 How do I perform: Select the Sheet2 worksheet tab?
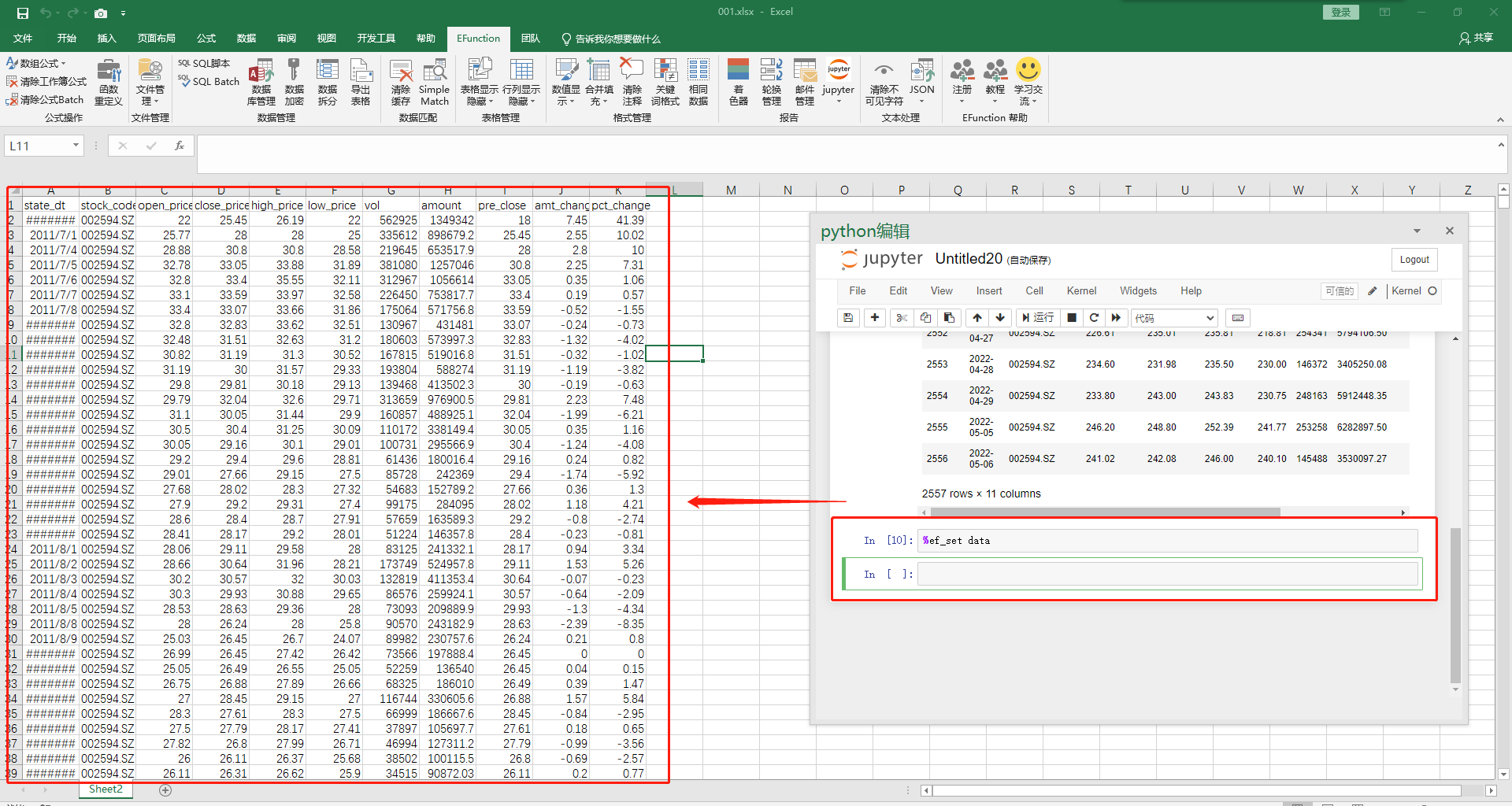(106, 789)
